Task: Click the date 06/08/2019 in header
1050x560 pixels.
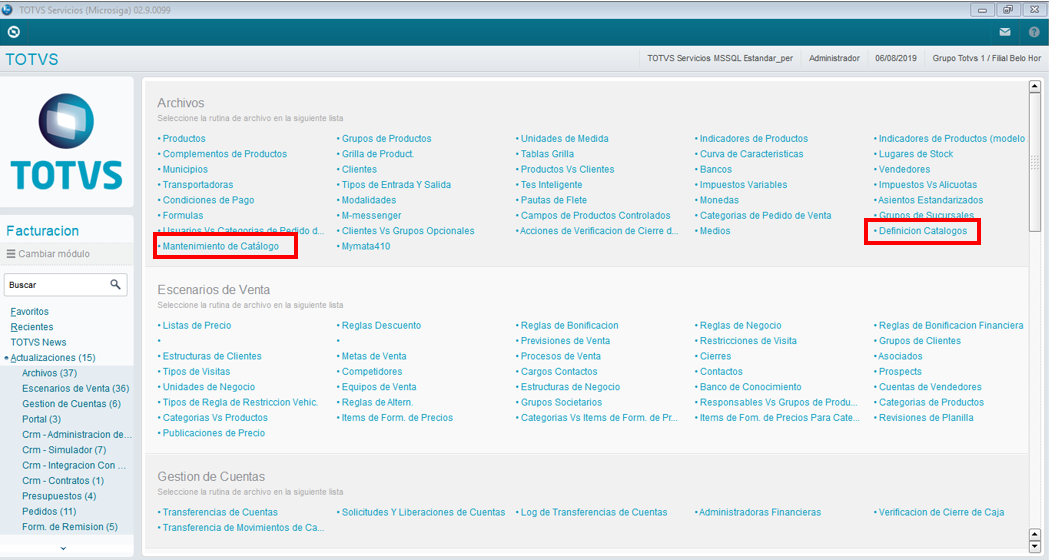Action: [x=896, y=58]
